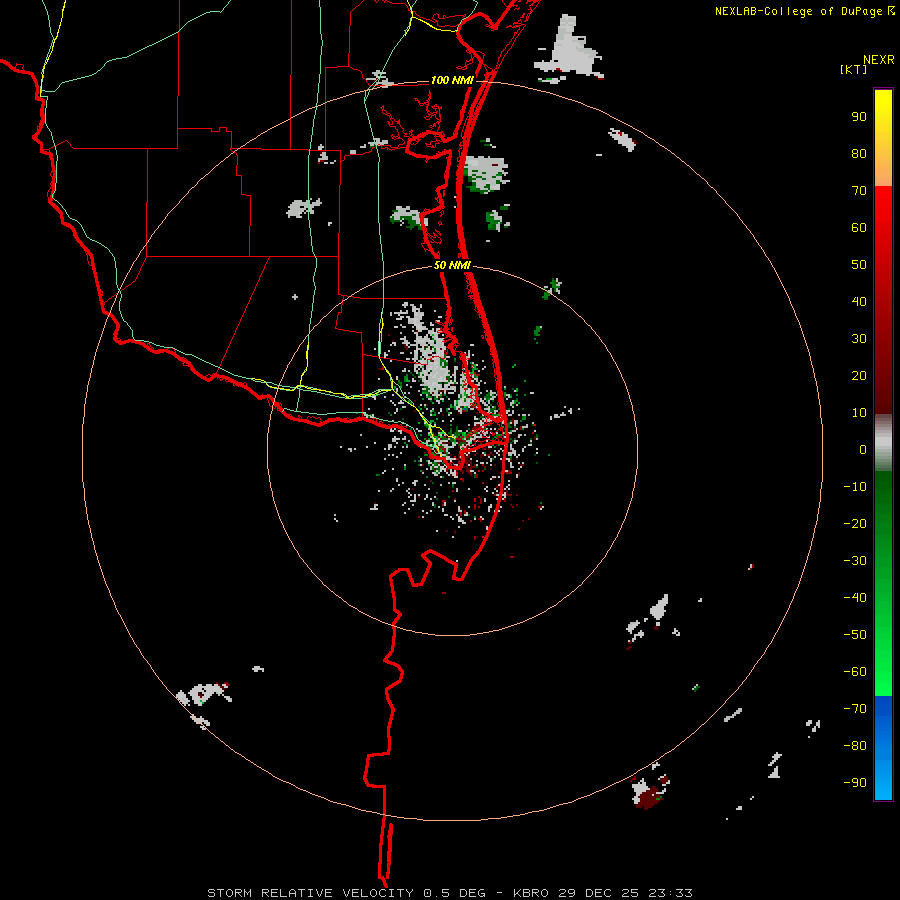Select the -70 knot scale value
This screenshot has height=900, width=900.
tap(855, 709)
